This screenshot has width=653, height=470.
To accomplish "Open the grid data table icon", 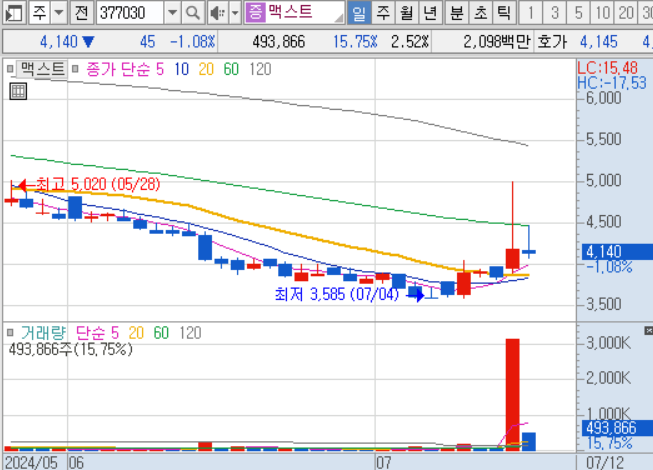I will 18,91.
